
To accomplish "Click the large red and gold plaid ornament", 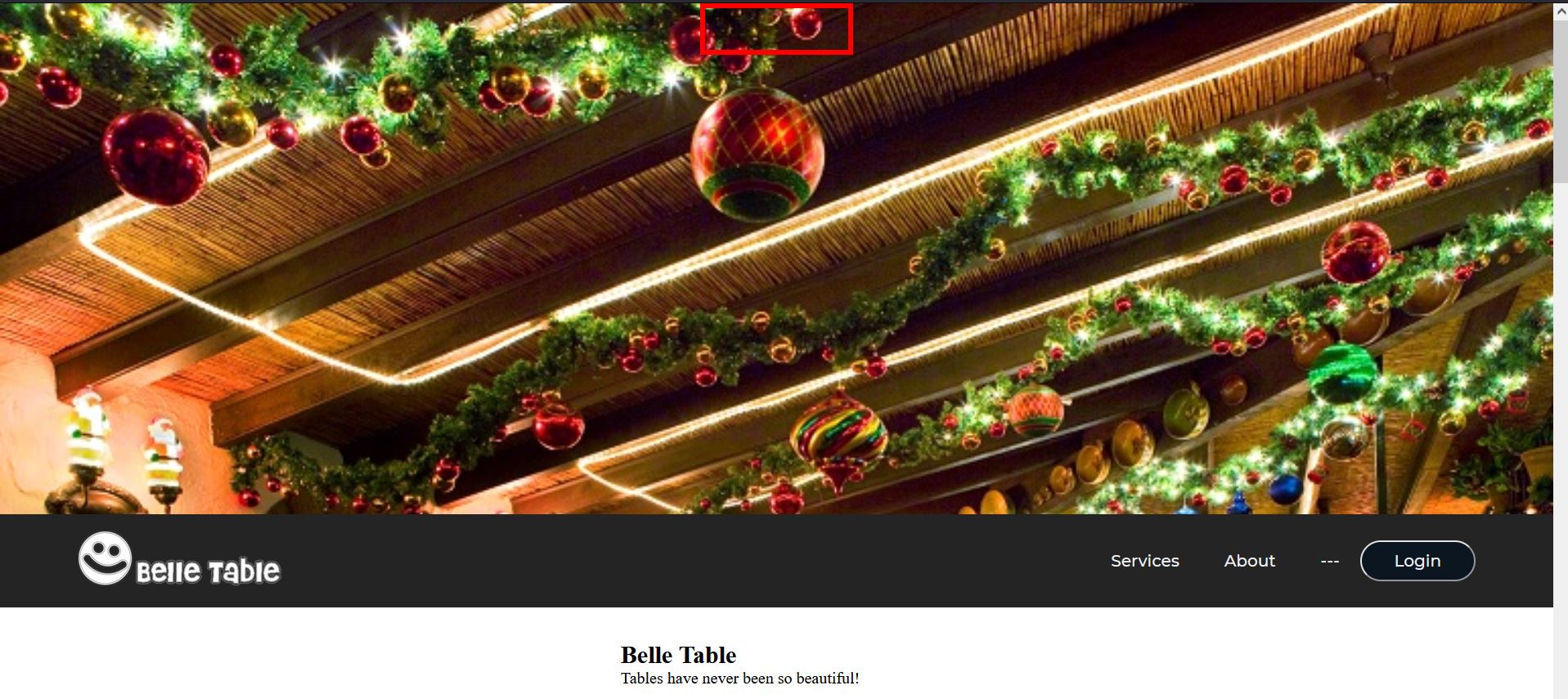I will 757,154.
